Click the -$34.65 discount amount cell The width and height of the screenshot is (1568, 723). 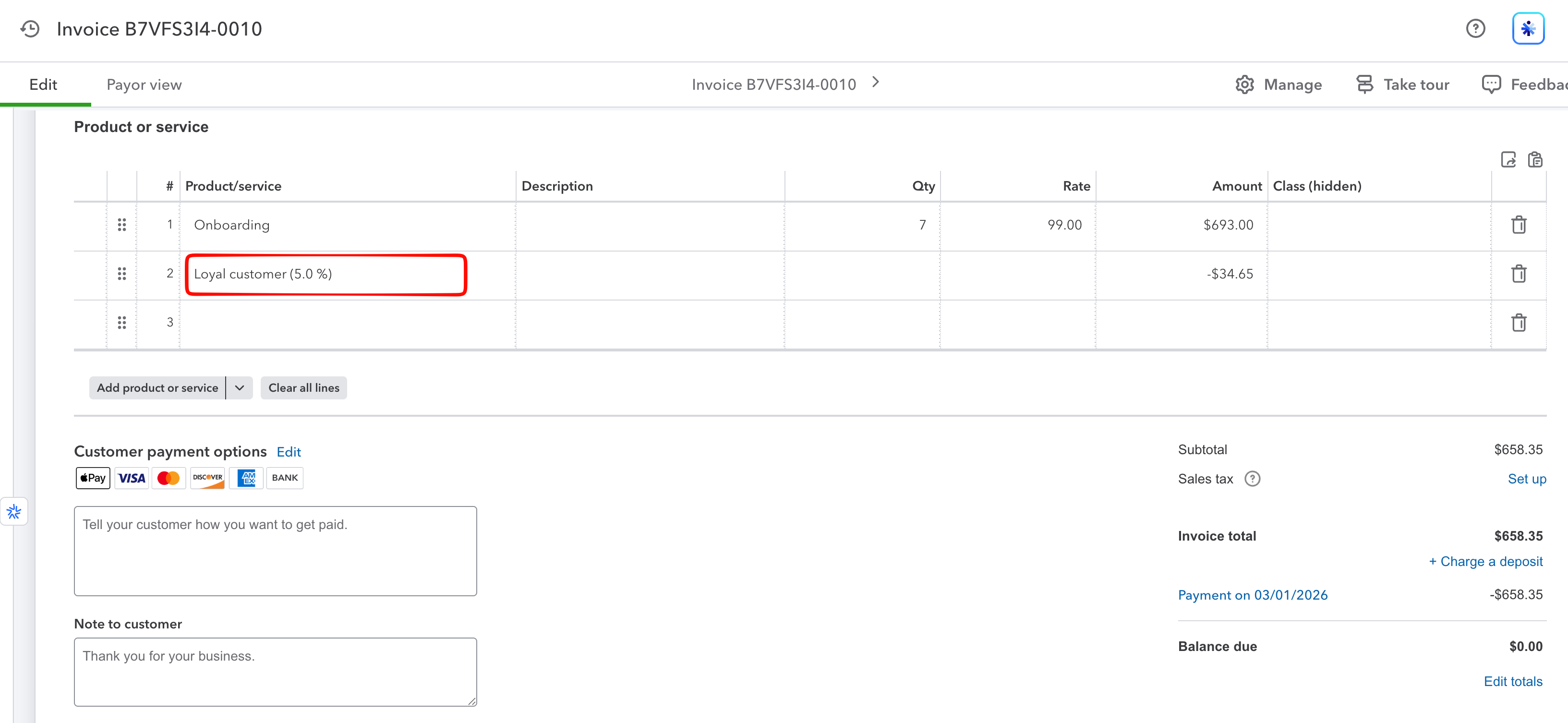coord(1181,275)
